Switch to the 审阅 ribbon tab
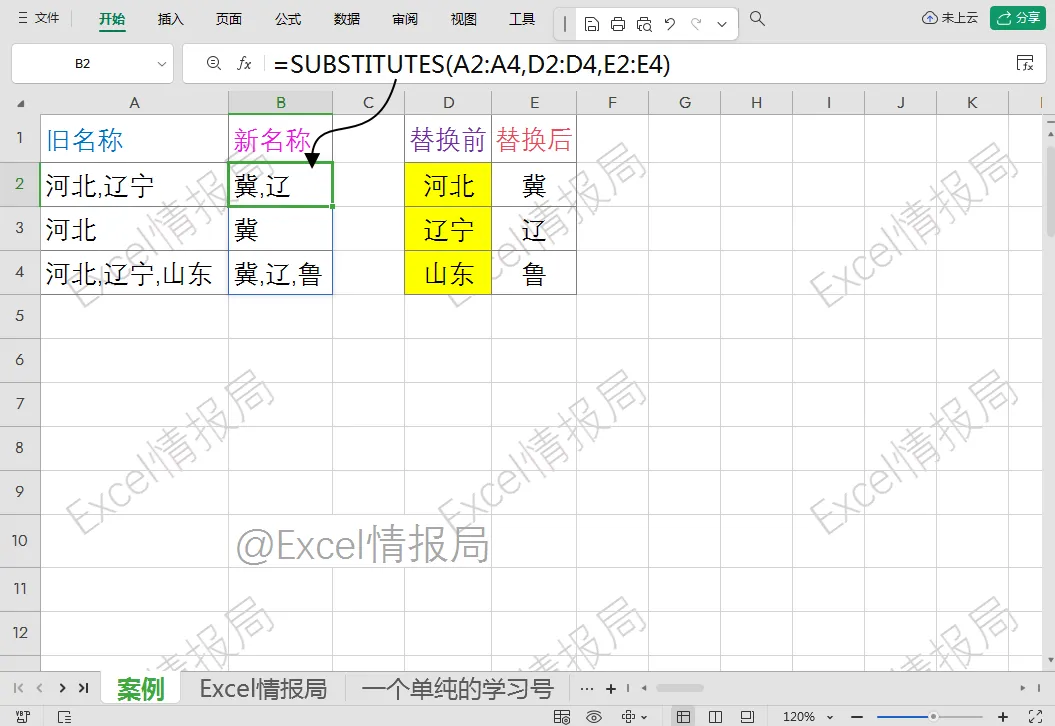Image resolution: width=1055 pixels, height=726 pixels. 405,19
